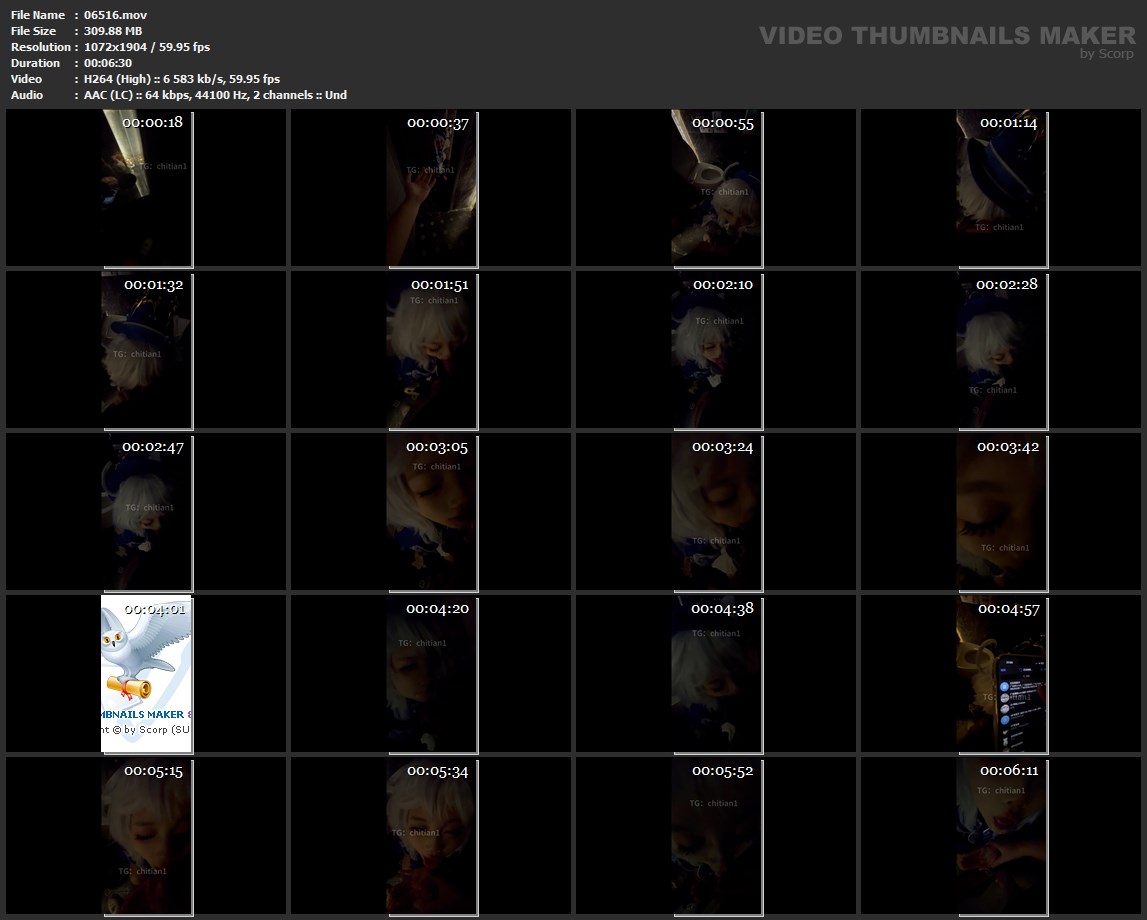Click the video codec line starting H264 (High)
Image resolution: width=1147 pixels, height=920 pixels.
click(x=182, y=79)
